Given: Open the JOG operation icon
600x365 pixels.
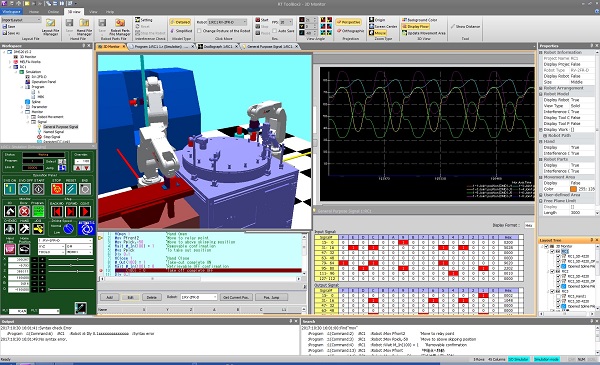Looking at the screenshot, I should coord(38,229).
